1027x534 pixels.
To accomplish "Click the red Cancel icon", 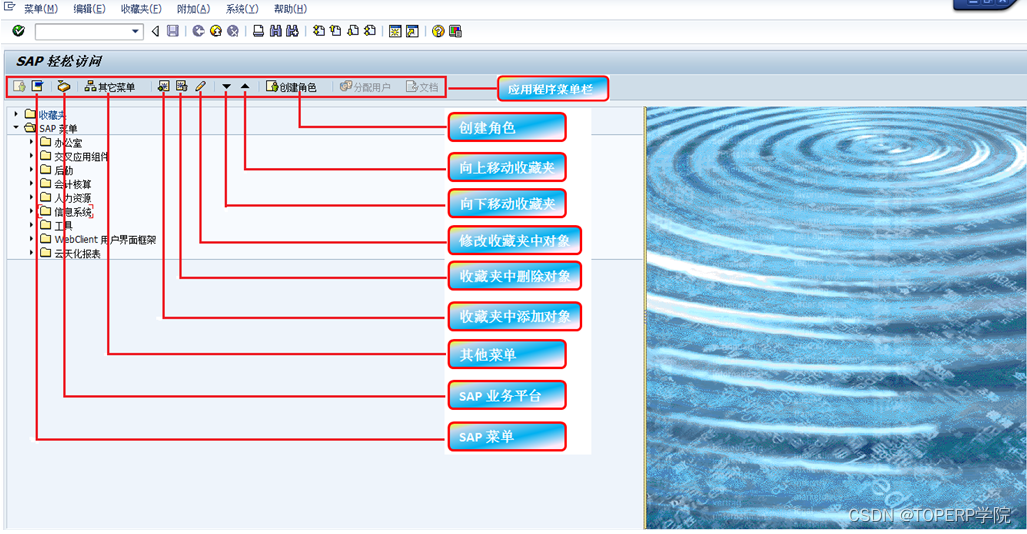I will pos(233,31).
